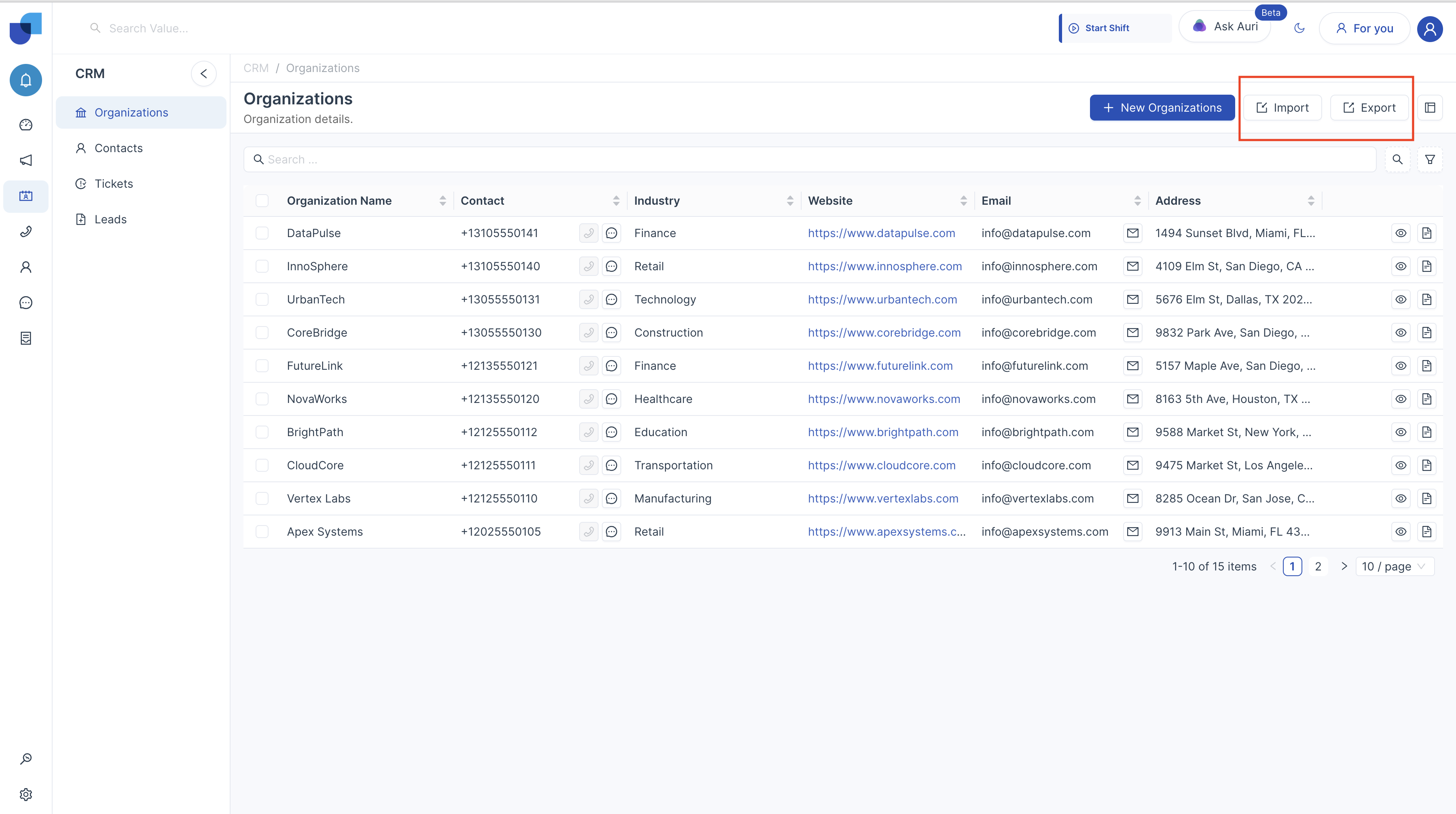The width and height of the screenshot is (1456, 814).
Task: Collapse the CRM side panel
Action: 203,74
